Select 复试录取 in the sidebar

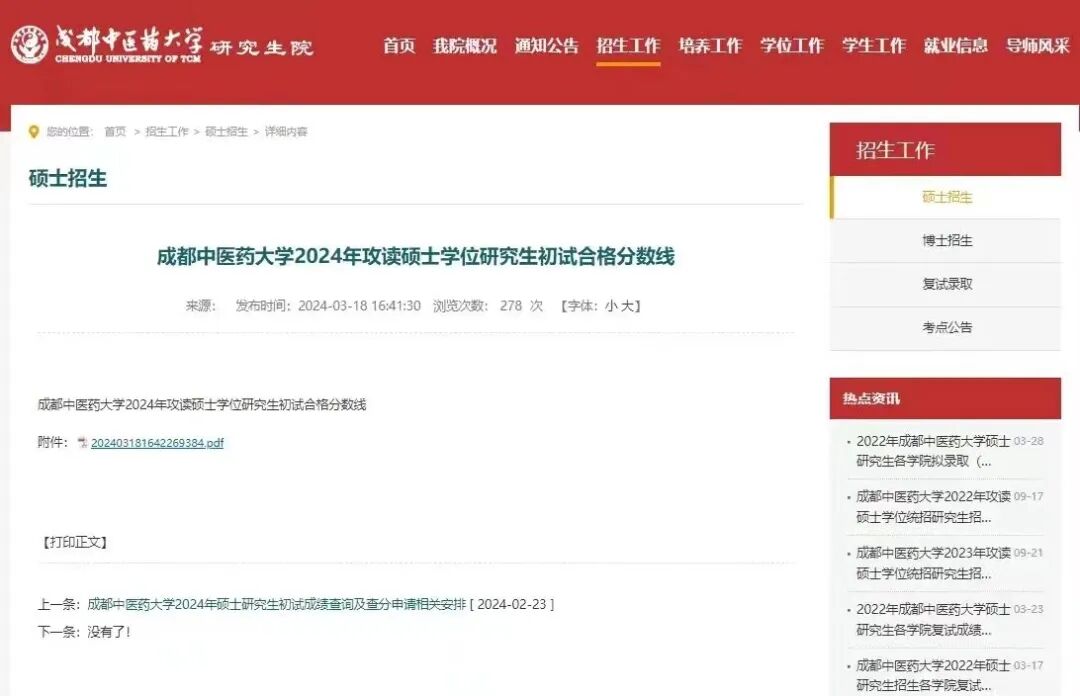[946, 284]
